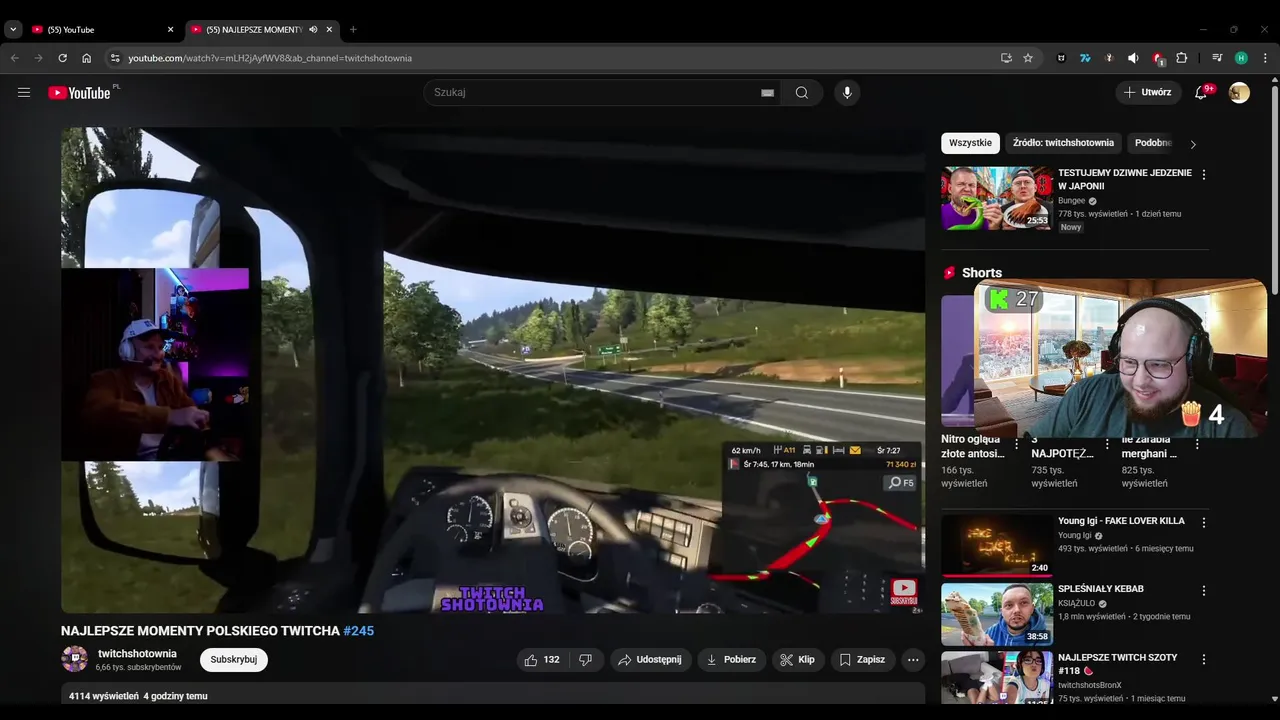Select the Podobne filter chip

1152,143
